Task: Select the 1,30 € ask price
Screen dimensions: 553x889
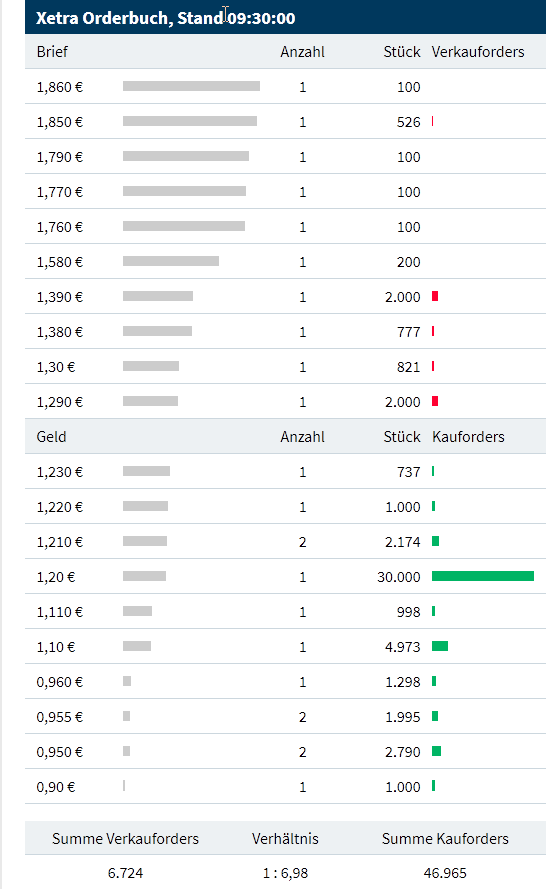Action: click(x=56, y=367)
